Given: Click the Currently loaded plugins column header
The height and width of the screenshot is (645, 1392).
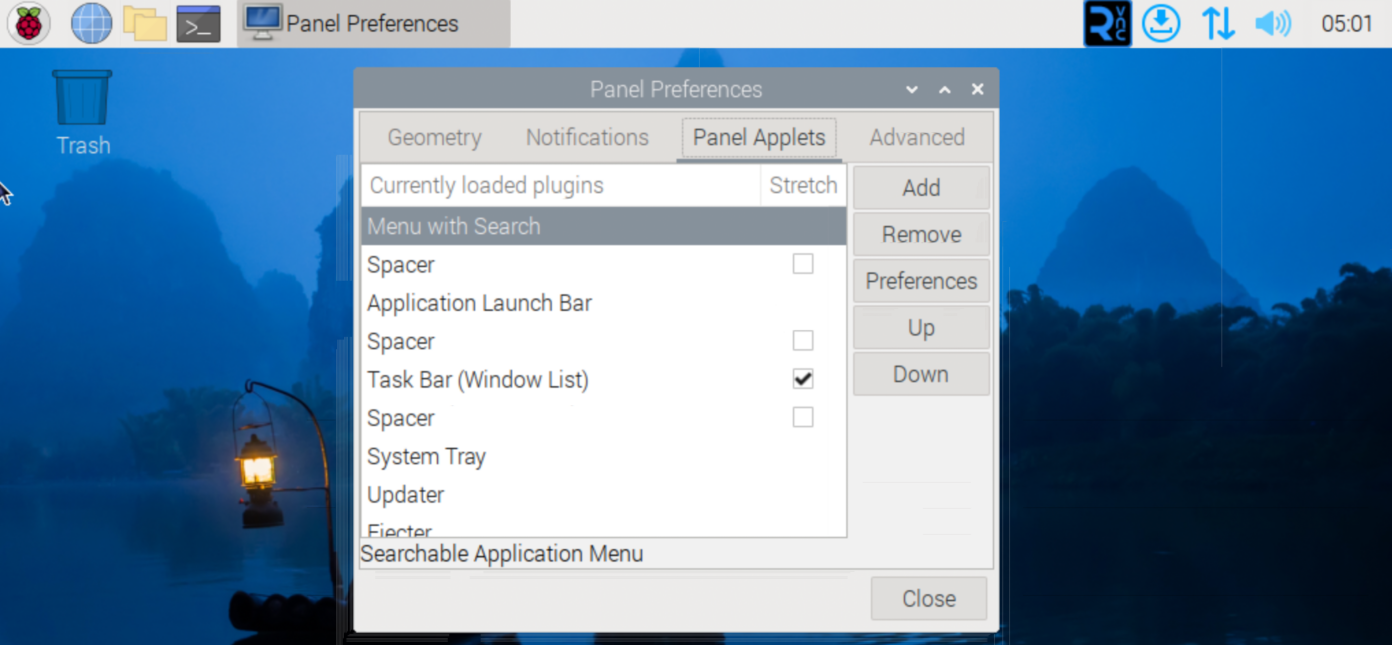Looking at the screenshot, I should pos(561,185).
